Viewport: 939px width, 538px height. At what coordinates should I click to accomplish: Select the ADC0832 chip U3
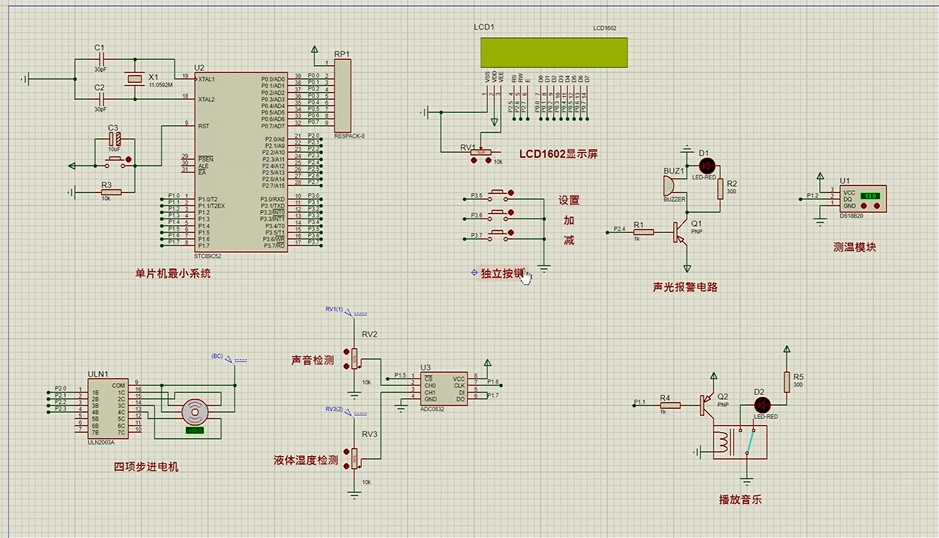[444, 386]
